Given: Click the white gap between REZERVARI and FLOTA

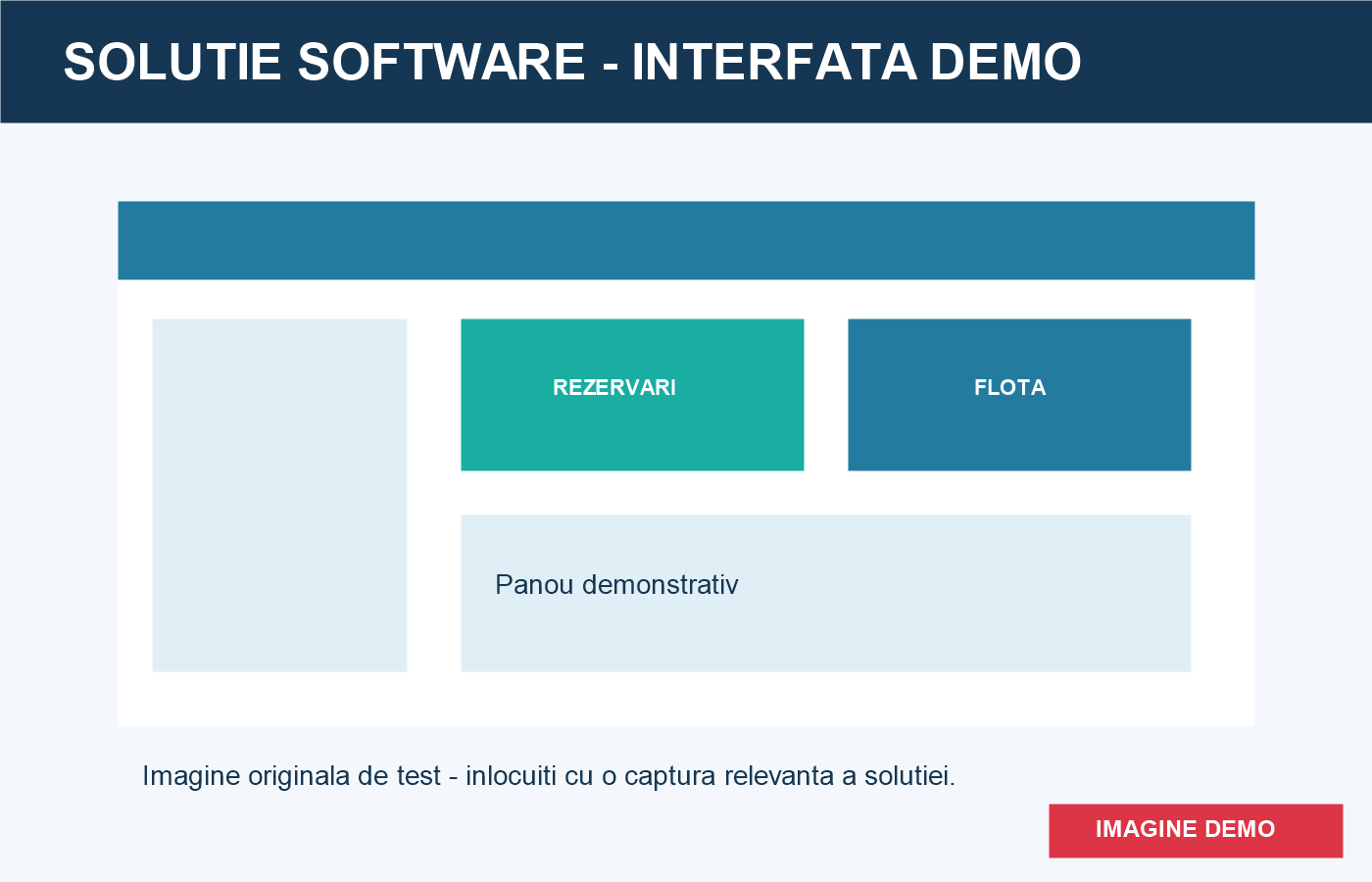Looking at the screenshot, I should click(x=826, y=395).
